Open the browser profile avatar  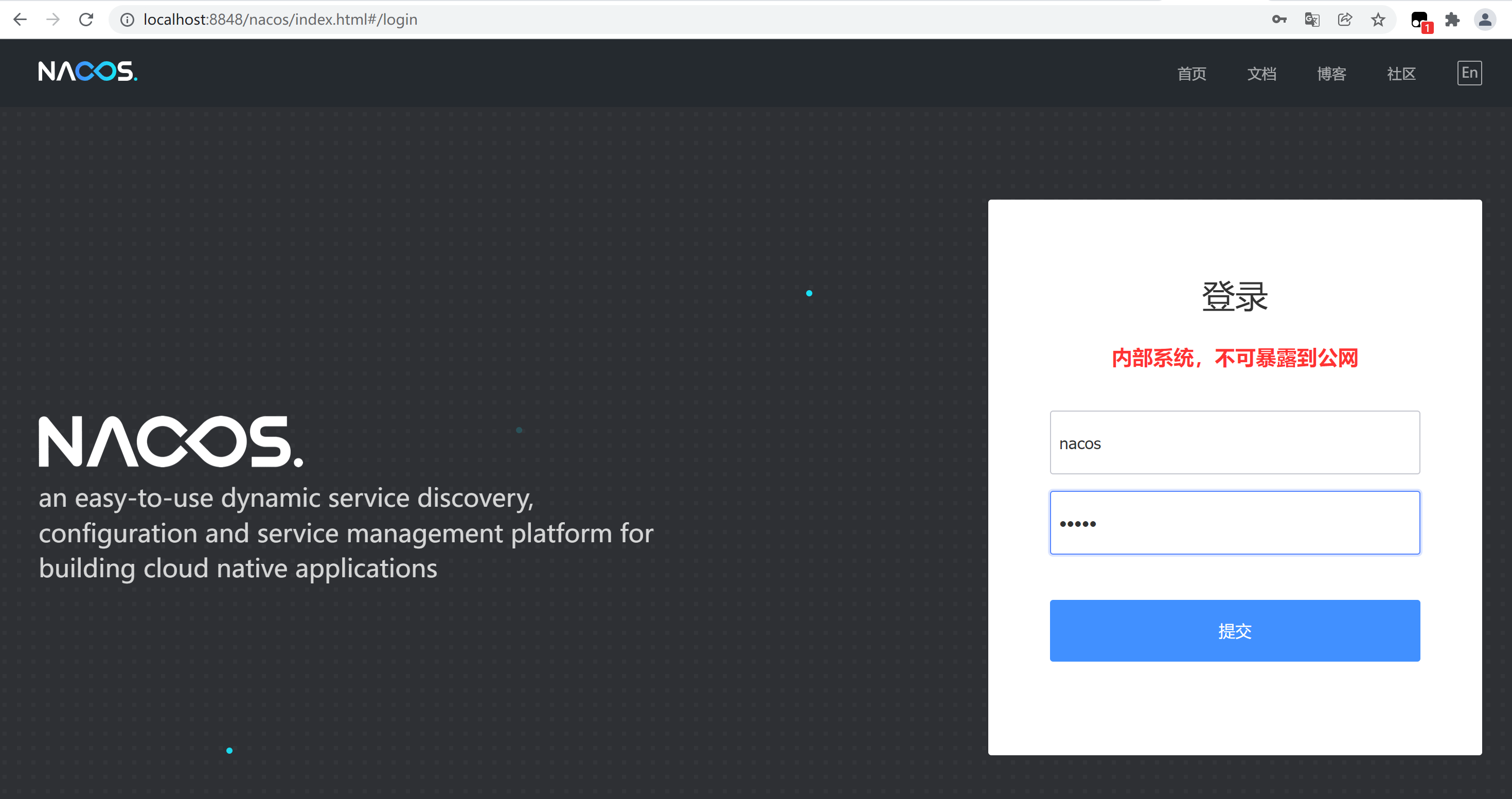pyautogui.click(x=1484, y=20)
